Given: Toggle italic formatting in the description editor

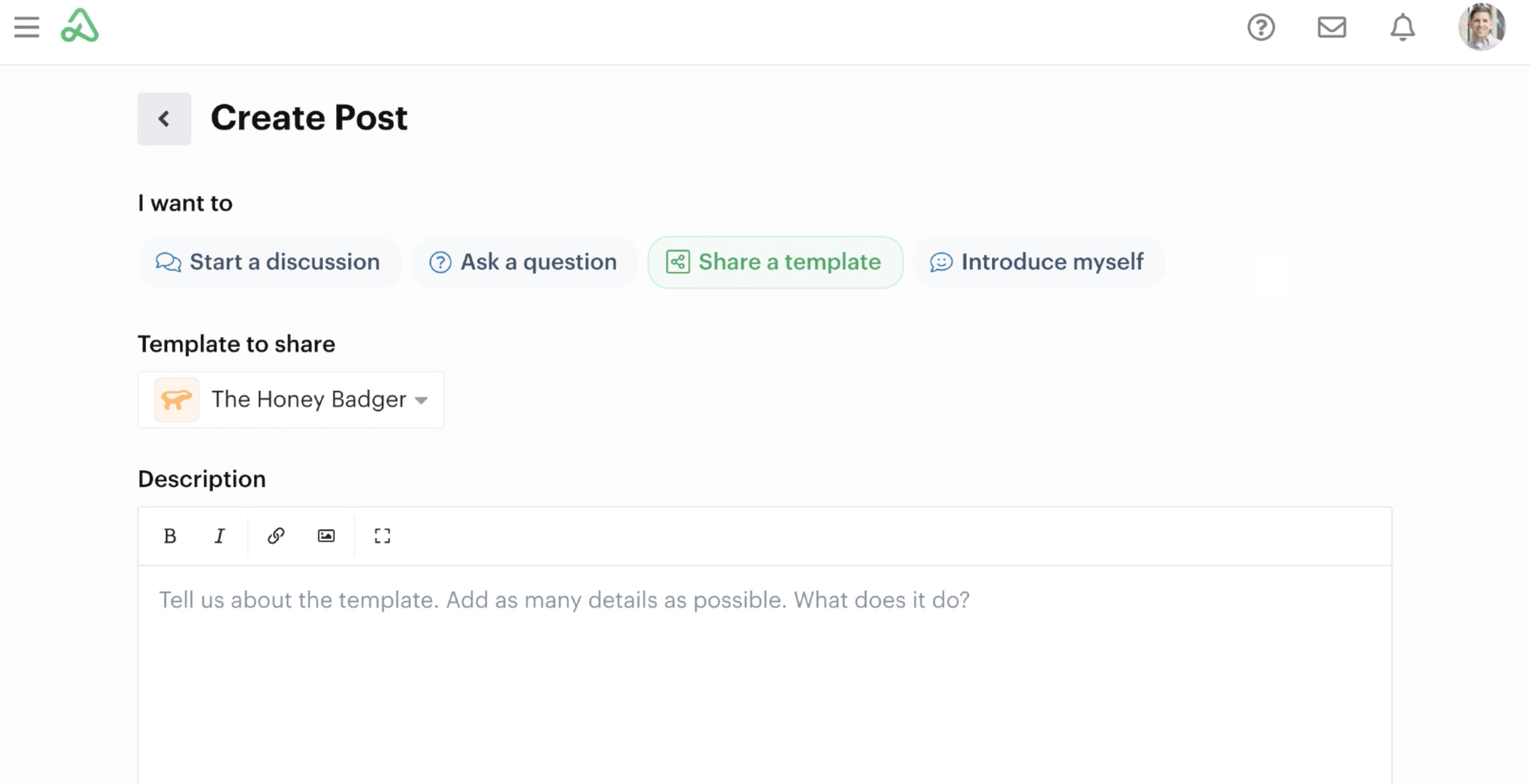Looking at the screenshot, I should [x=219, y=536].
